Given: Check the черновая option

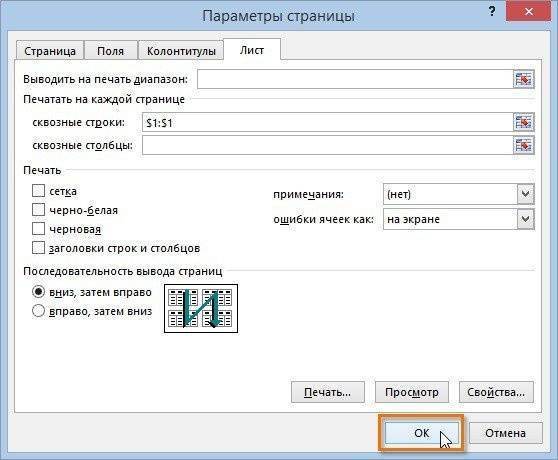Looking at the screenshot, I should coord(38,229).
